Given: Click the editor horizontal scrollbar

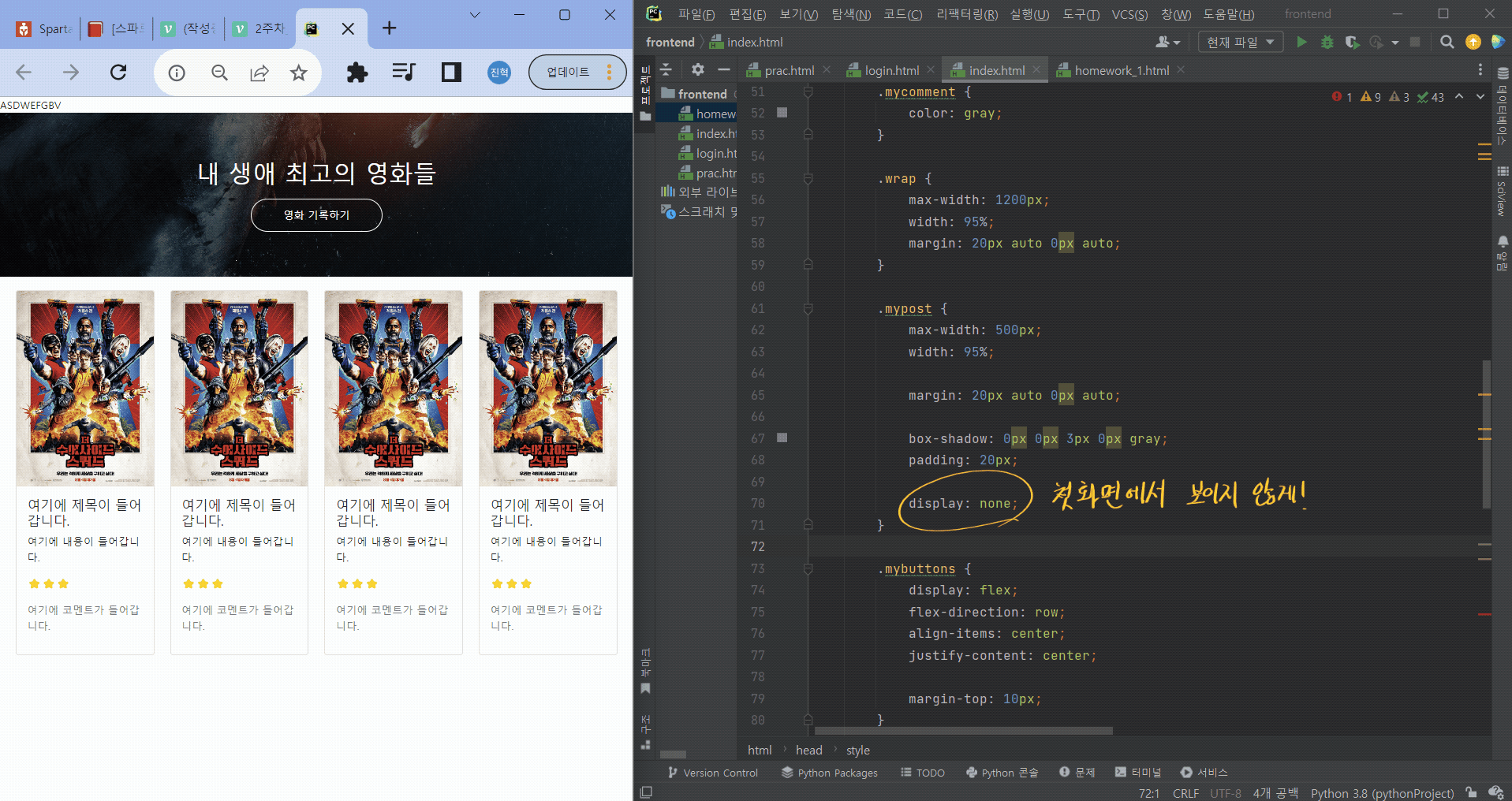Looking at the screenshot, I should click(x=963, y=731).
